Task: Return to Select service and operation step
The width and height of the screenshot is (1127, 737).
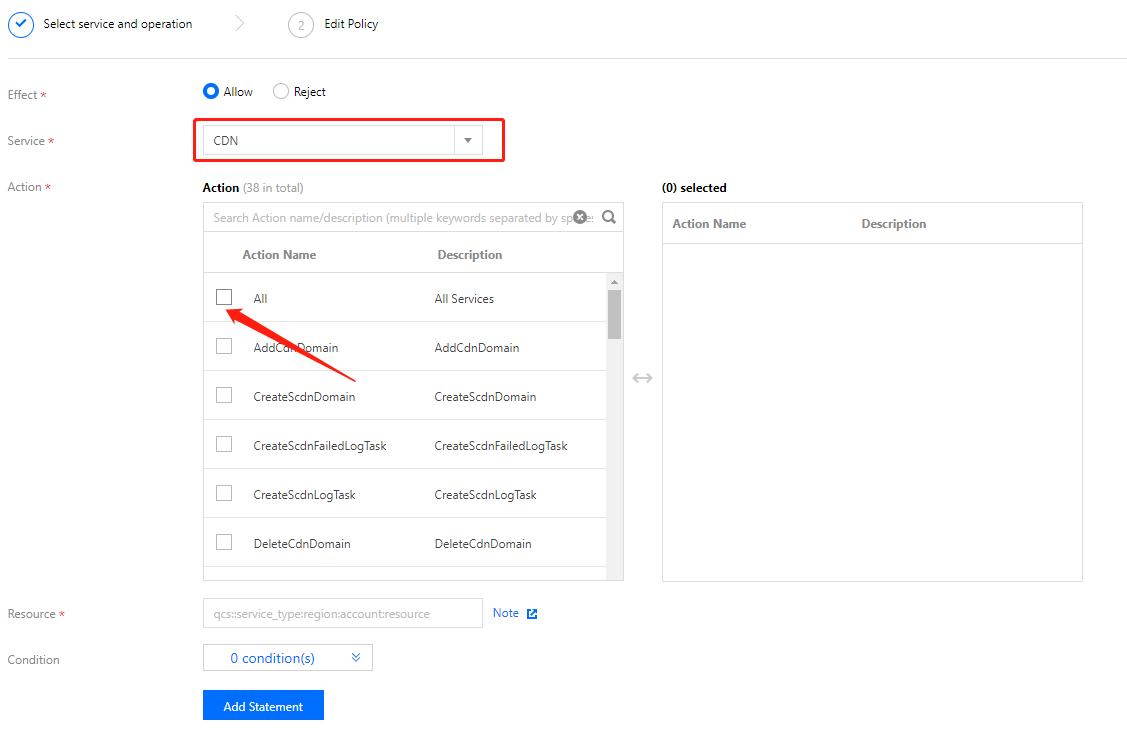Action: (118, 24)
